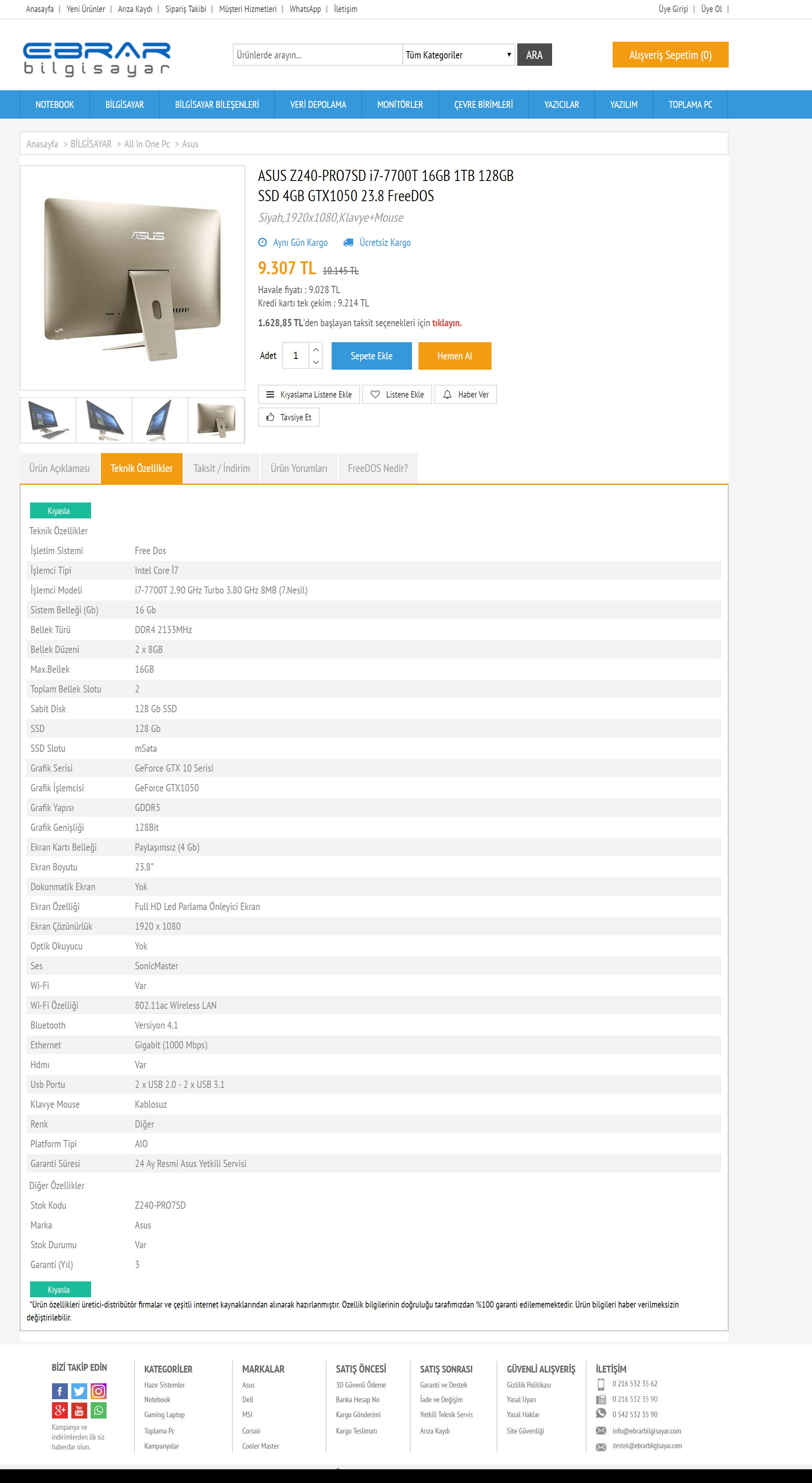Open YAZICILAR menu category
The image size is (812, 1483).
click(x=562, y=104)
